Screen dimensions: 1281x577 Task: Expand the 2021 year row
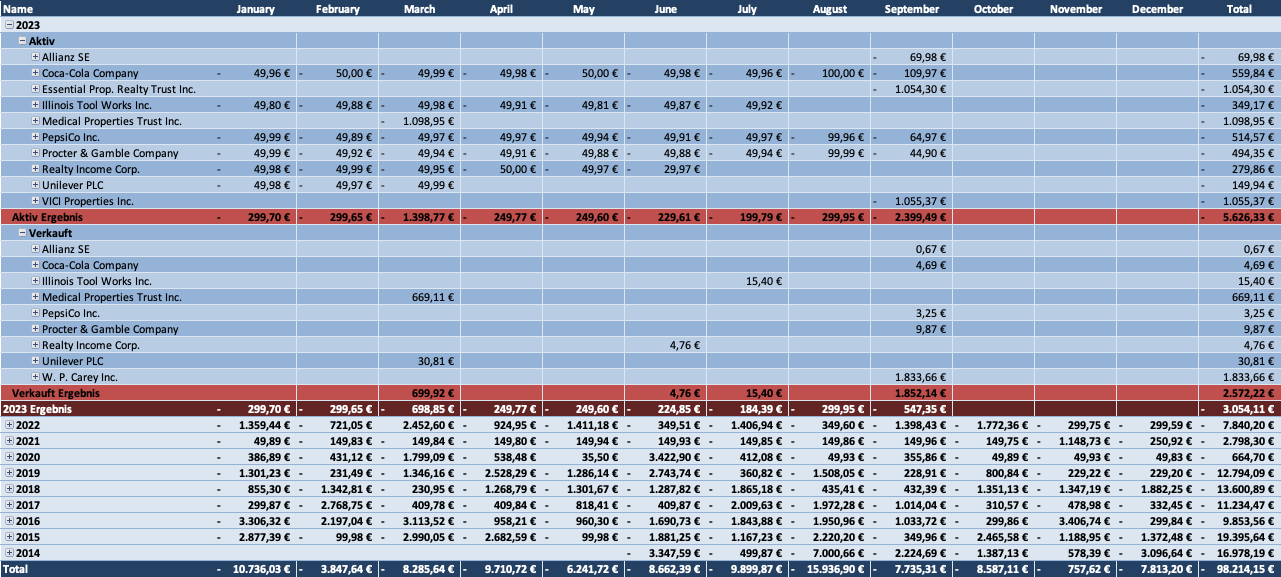[x=10, y=441]
